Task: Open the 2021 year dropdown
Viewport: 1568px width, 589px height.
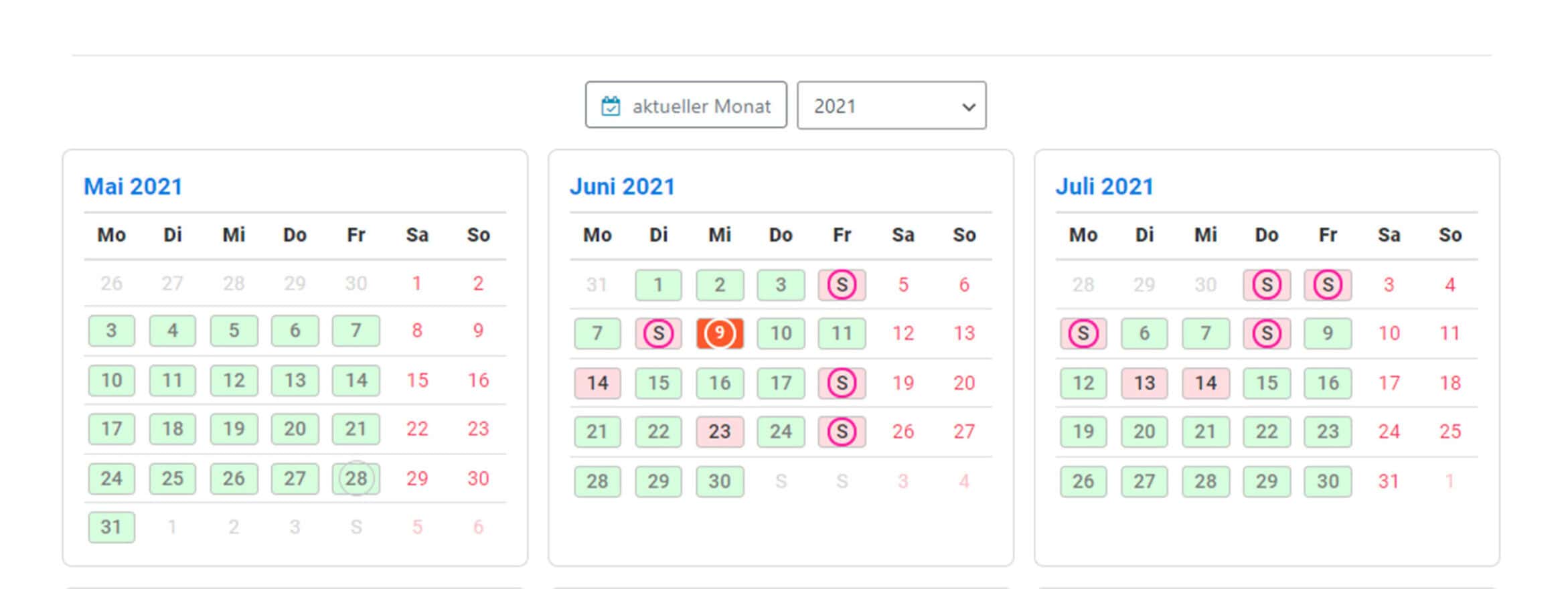Action: pyautogui.click(x=890, y=106)
